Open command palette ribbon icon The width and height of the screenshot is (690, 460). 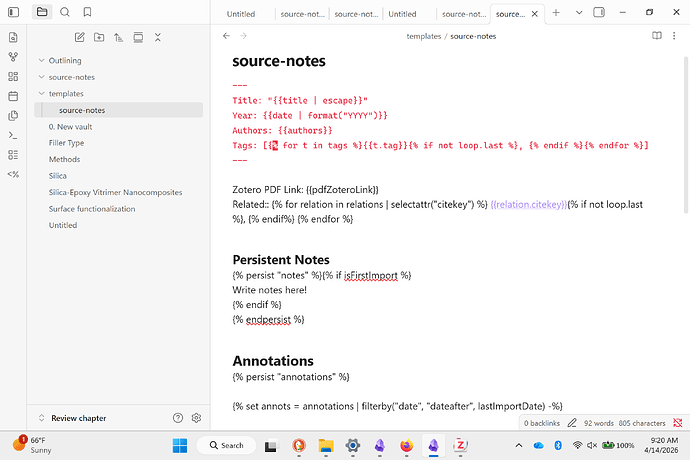[13, 135]
